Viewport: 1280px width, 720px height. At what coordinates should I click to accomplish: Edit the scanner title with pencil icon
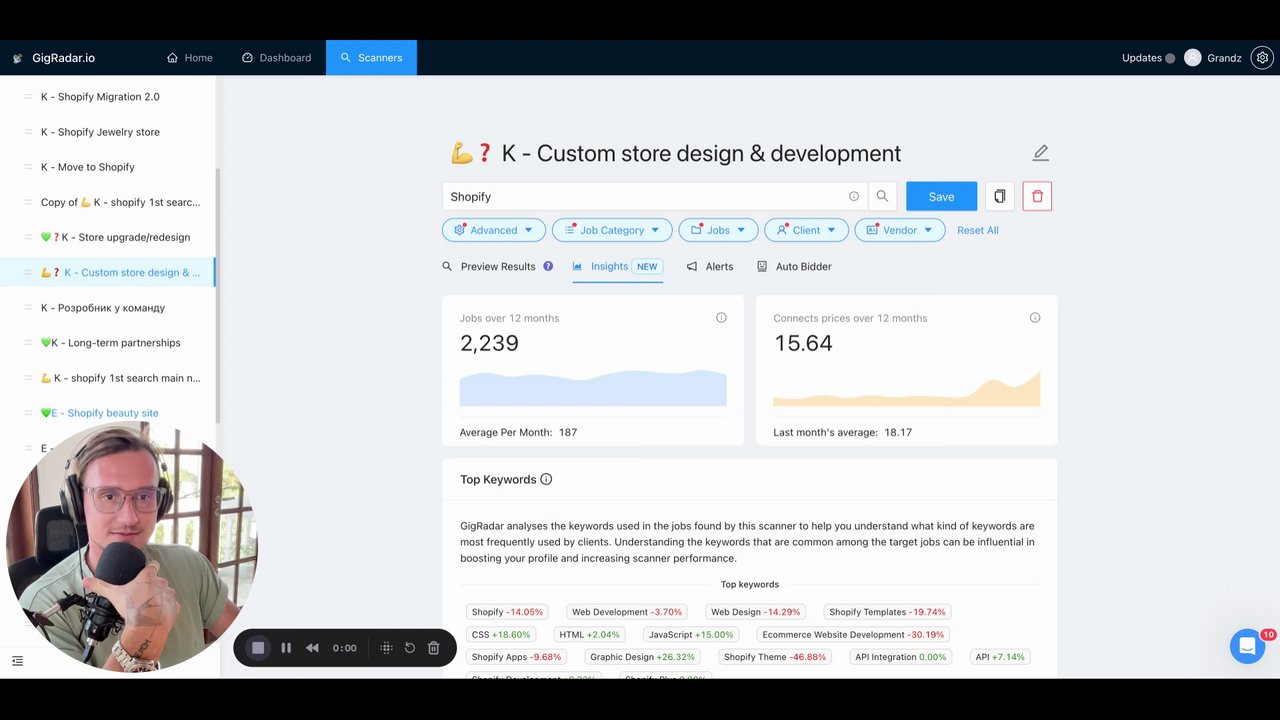click(x=1041, y=153)
